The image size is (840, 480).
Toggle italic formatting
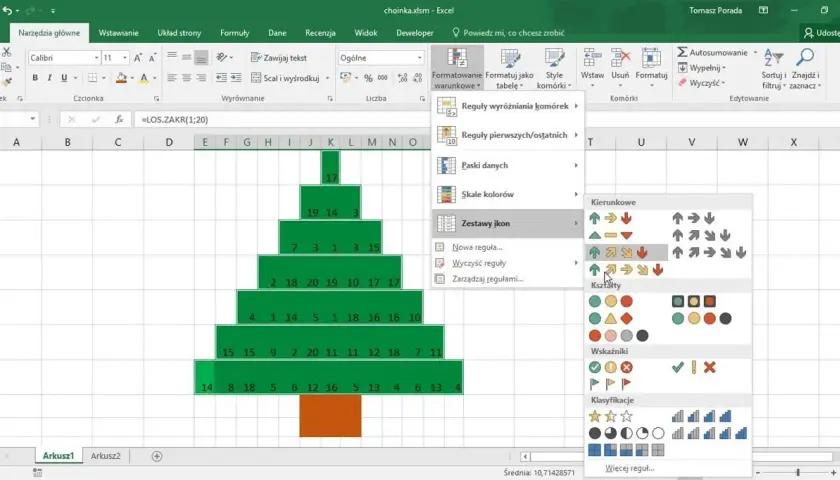click(x=49, y=78)
